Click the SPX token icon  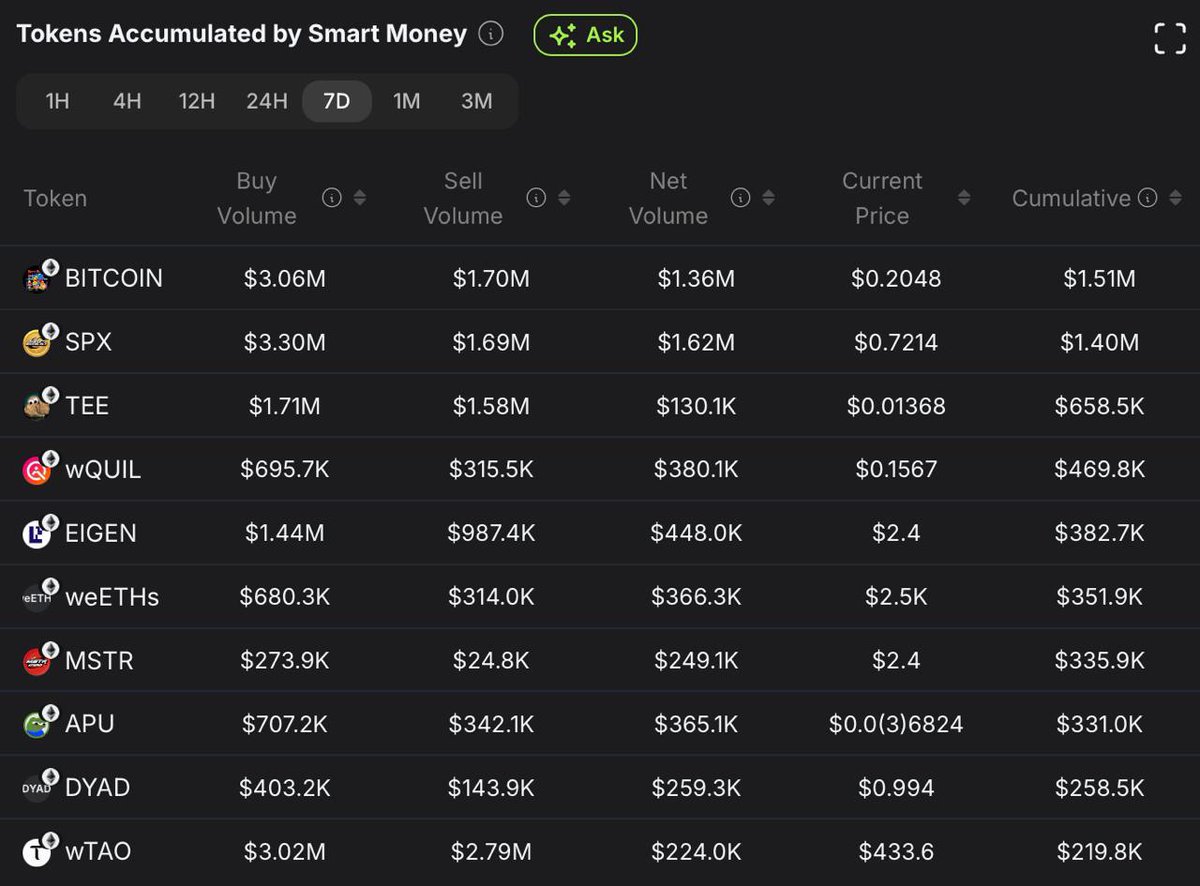[x=38, y=342]
